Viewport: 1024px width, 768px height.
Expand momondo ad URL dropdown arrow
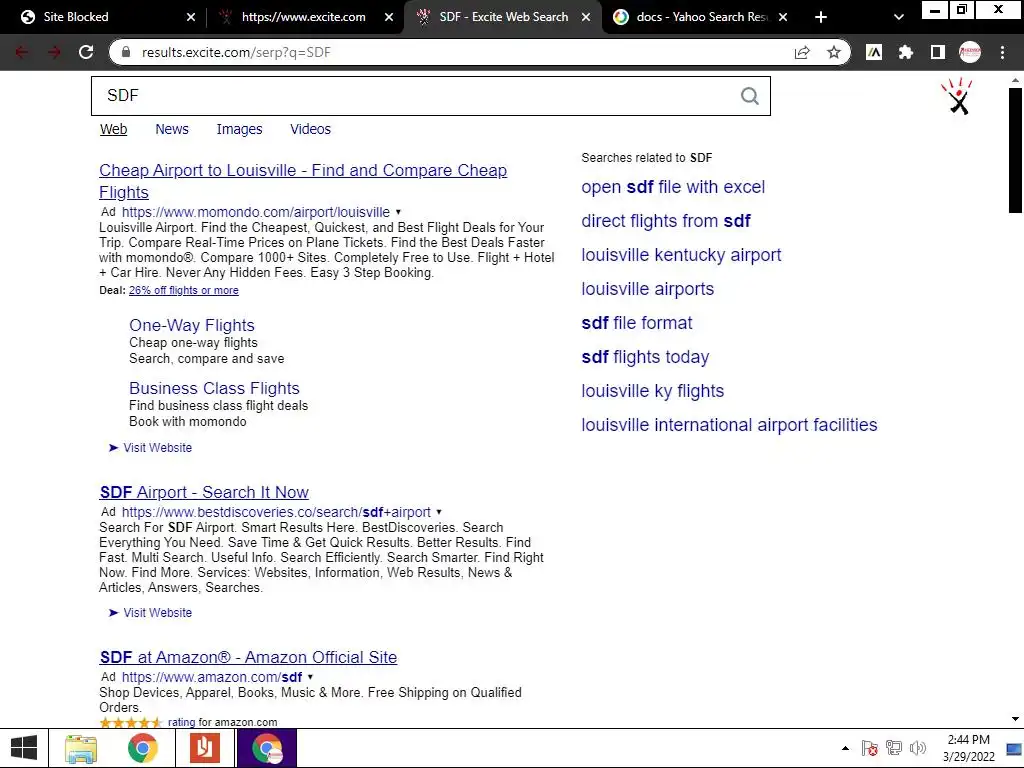pyautogui.click(x=398, y=212)
